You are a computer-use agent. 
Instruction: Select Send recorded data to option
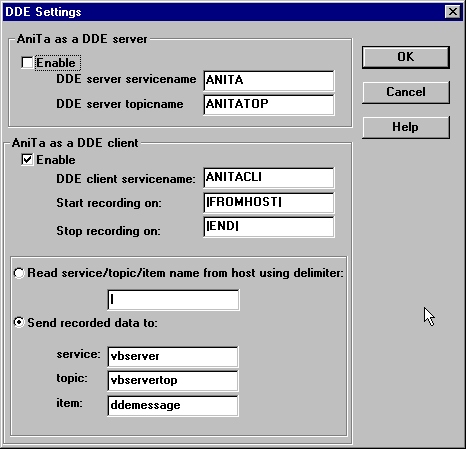(19, 323)
